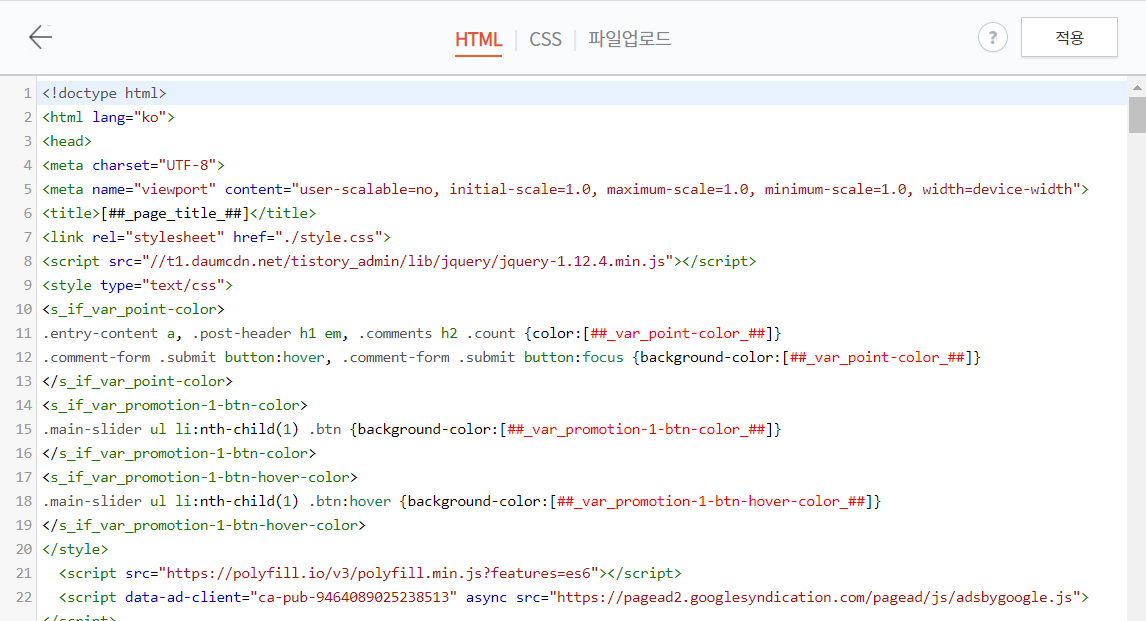The height and width of the screenshot is (621, 1146).
Task: Click the .btn:hover background-color line 18
Action: [x=462, y=501]
